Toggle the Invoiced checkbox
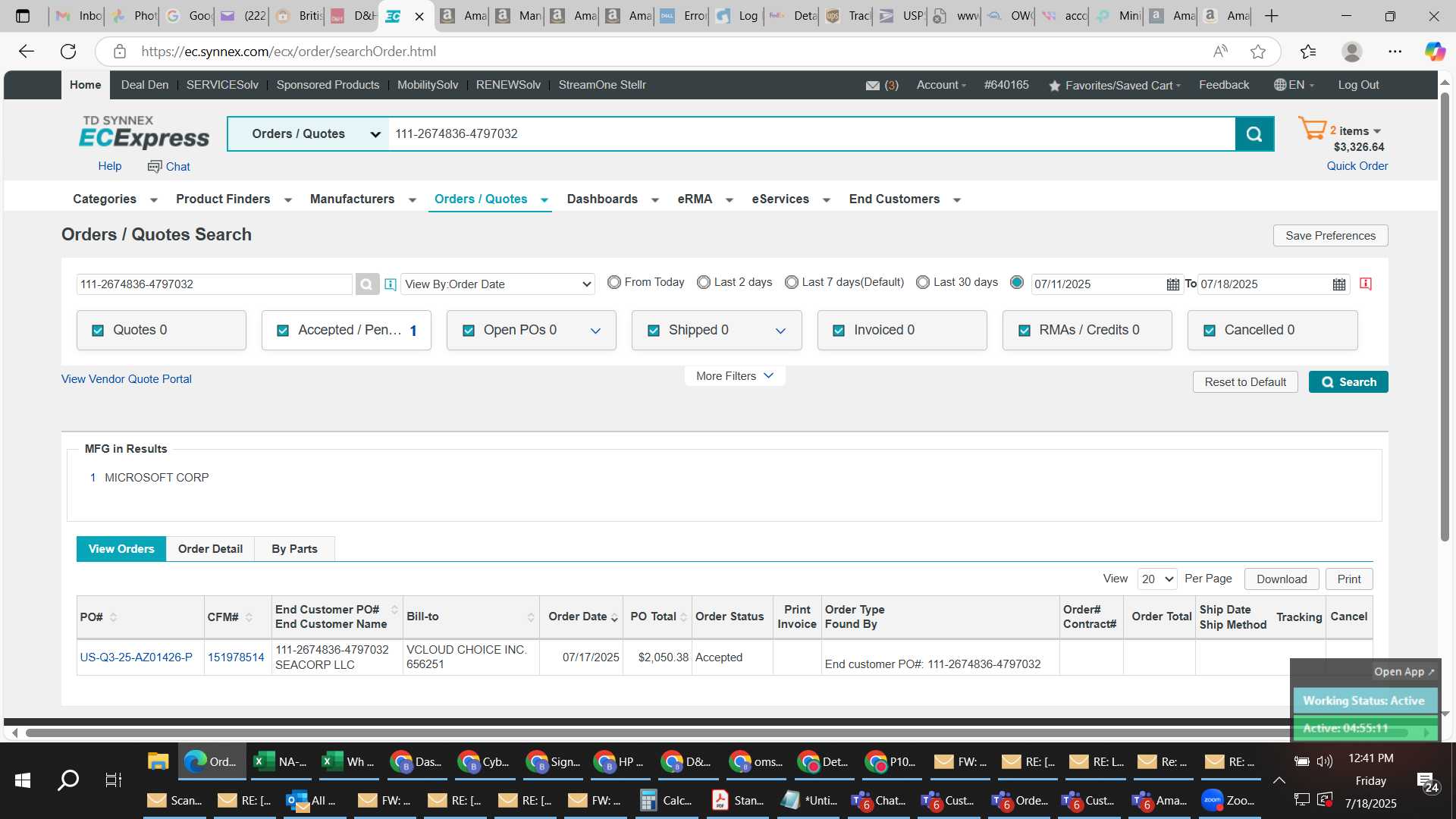Screen dimensions: 1456x819 (839, 331)
